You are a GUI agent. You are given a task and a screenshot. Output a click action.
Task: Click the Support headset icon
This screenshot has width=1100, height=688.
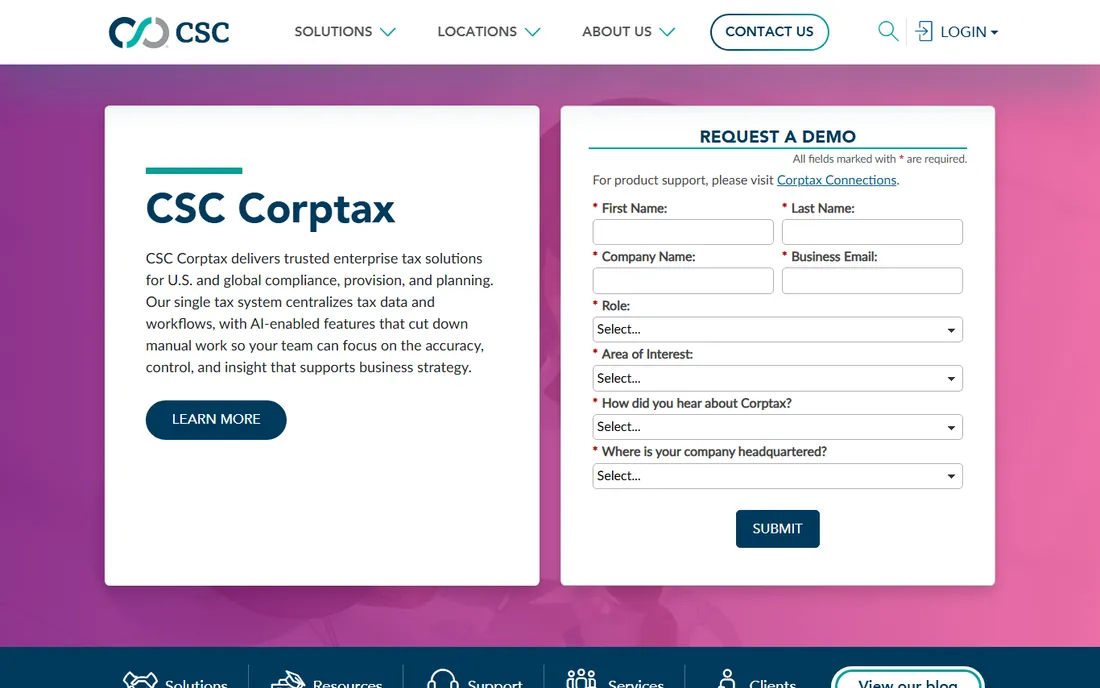click(443, 679)
